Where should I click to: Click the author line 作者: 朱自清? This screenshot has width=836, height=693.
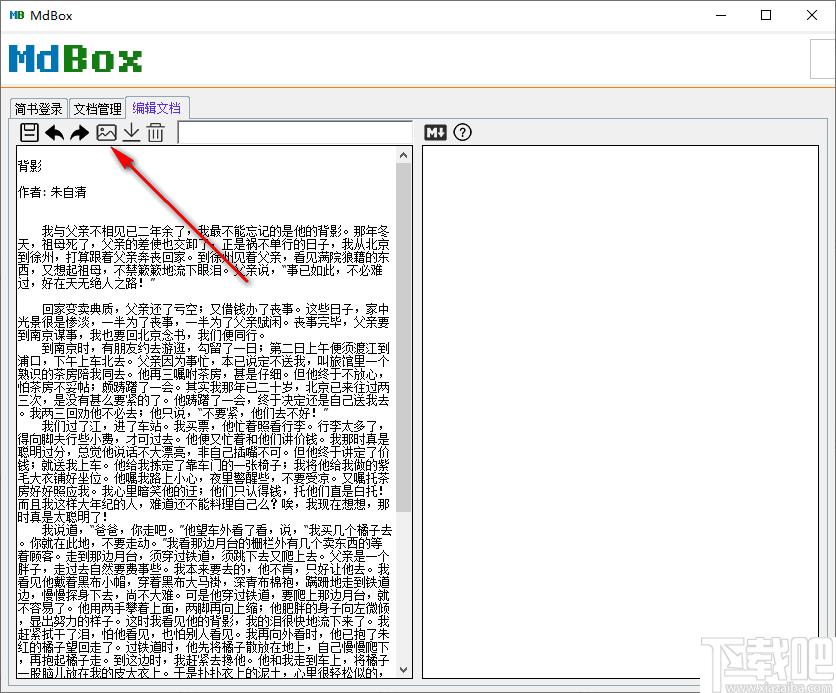(52, 192)
